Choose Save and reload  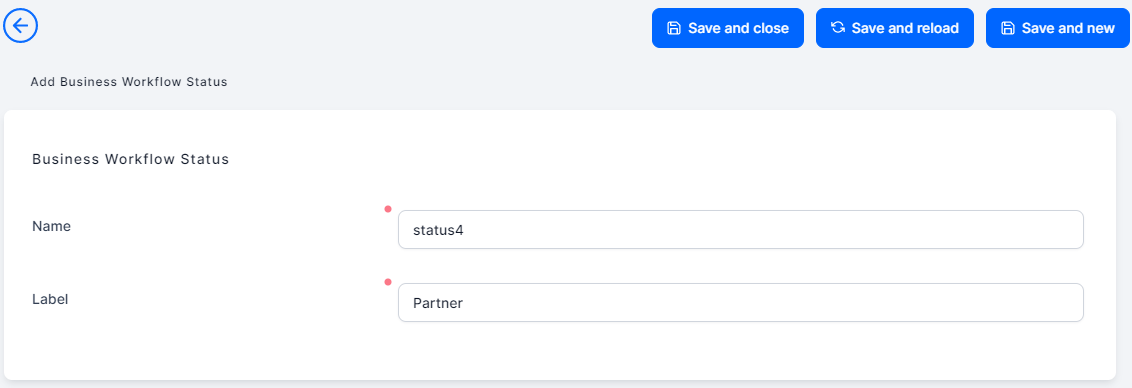[x=894, y=28]
